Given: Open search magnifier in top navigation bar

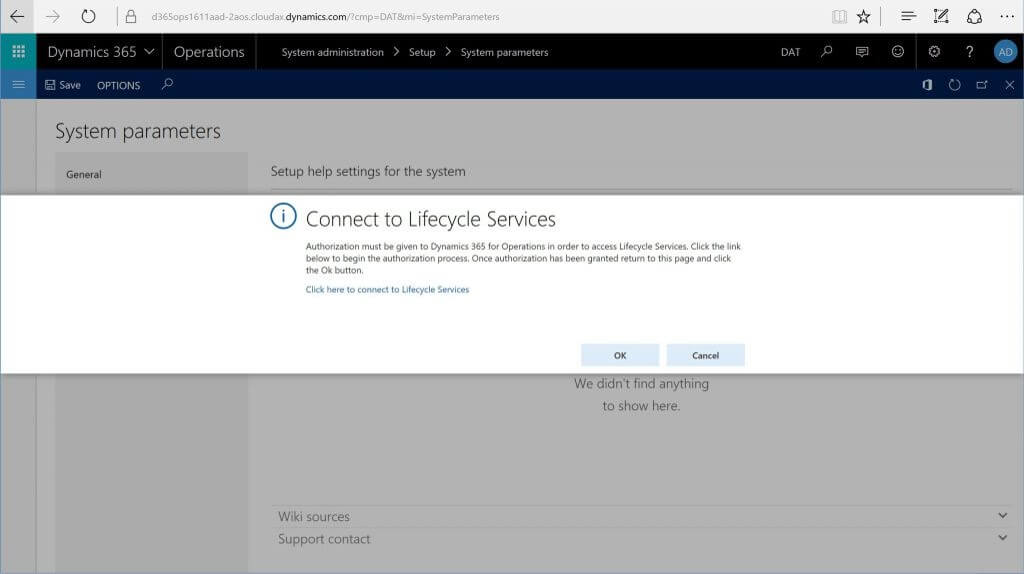Looking at the screenshot, I should (827, 52).
